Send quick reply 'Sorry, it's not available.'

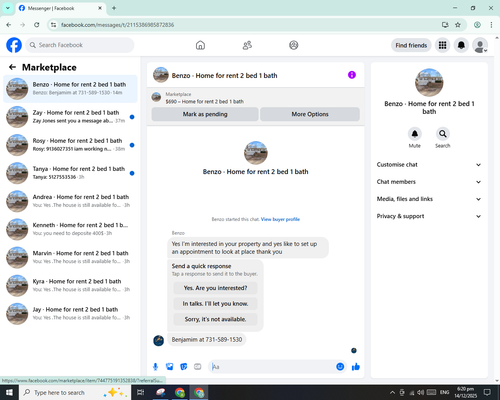(215, 319)
